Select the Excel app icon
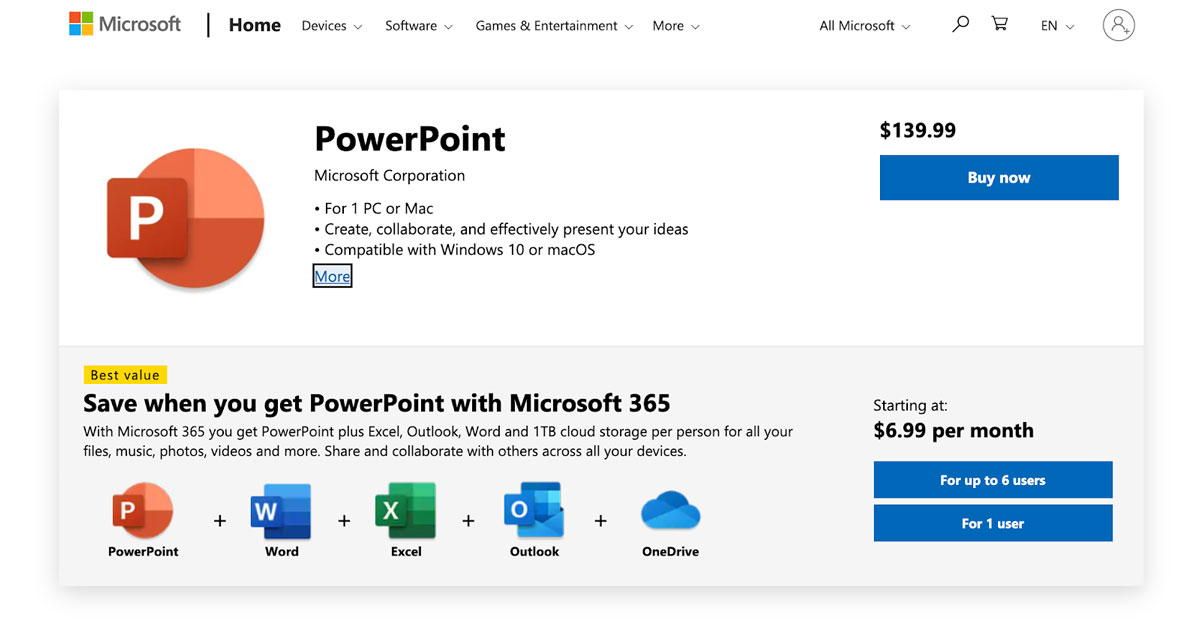 click(405, 512)
